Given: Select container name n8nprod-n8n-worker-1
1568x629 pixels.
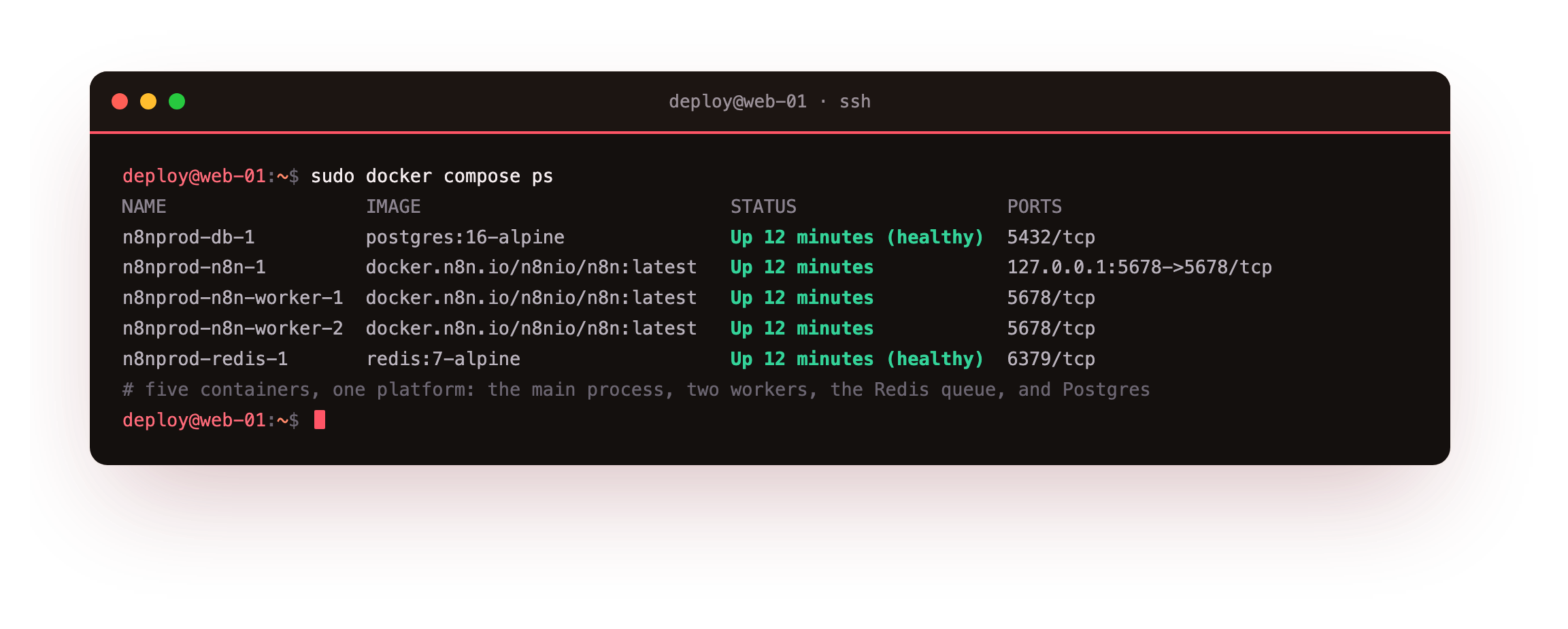Looking at the screenshot, I should (x=233, y=298).
